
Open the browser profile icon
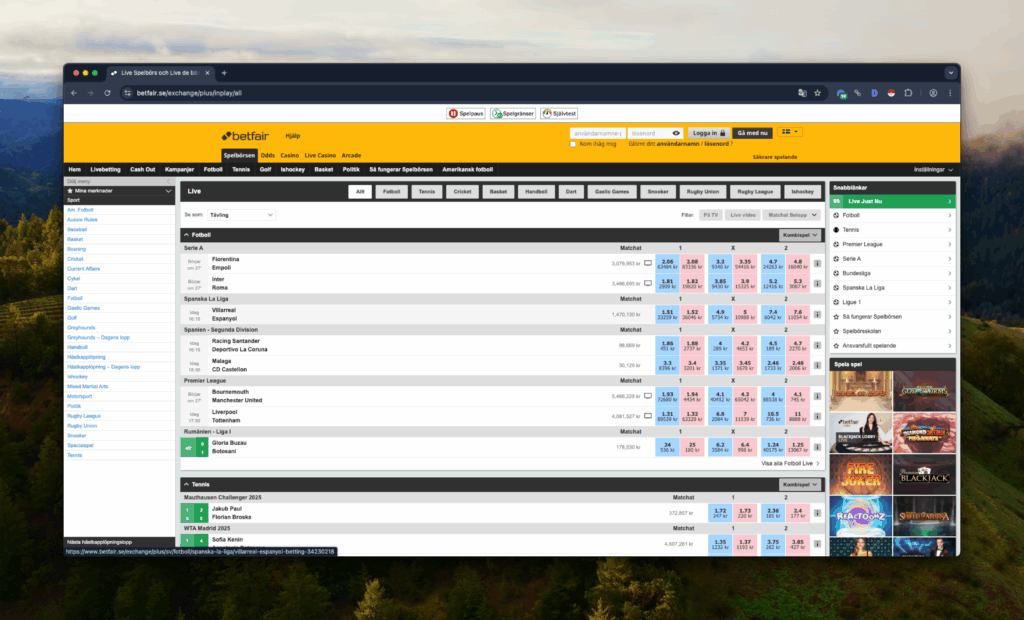(x=933, y=93)
